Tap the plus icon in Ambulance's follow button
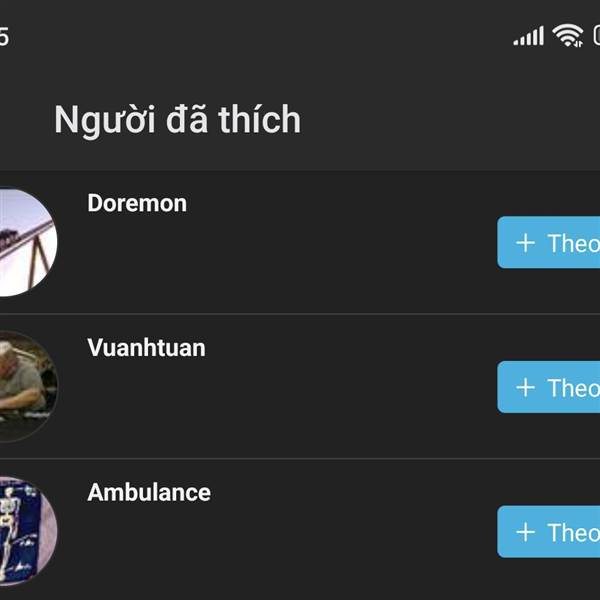The height and width of the screenshot is (600, 600). pos(525,532)
